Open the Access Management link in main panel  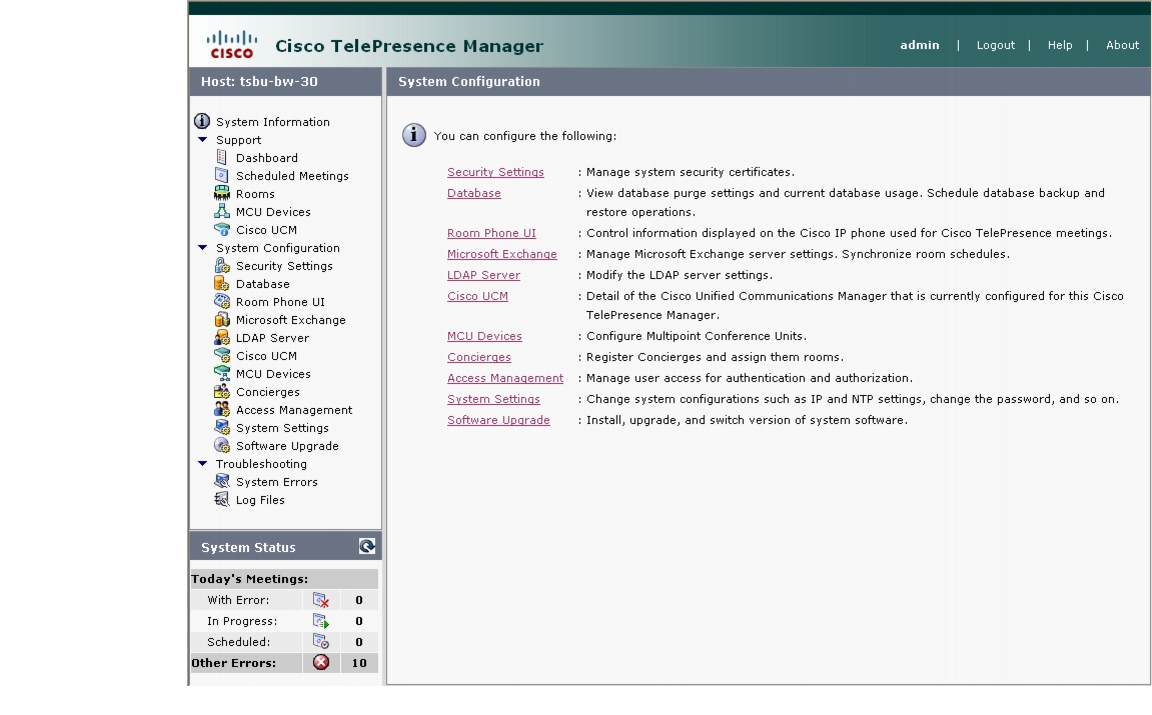[x=505, y=378]
